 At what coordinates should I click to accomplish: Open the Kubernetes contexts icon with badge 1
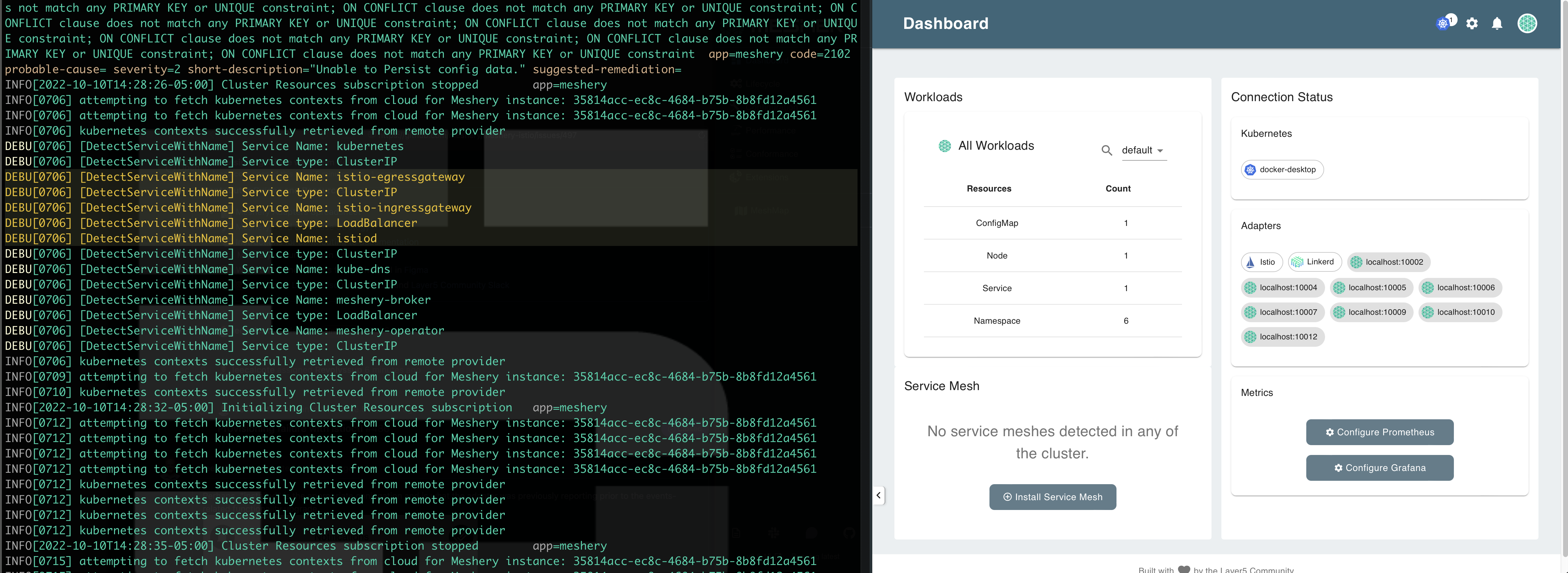(1444, 23)
